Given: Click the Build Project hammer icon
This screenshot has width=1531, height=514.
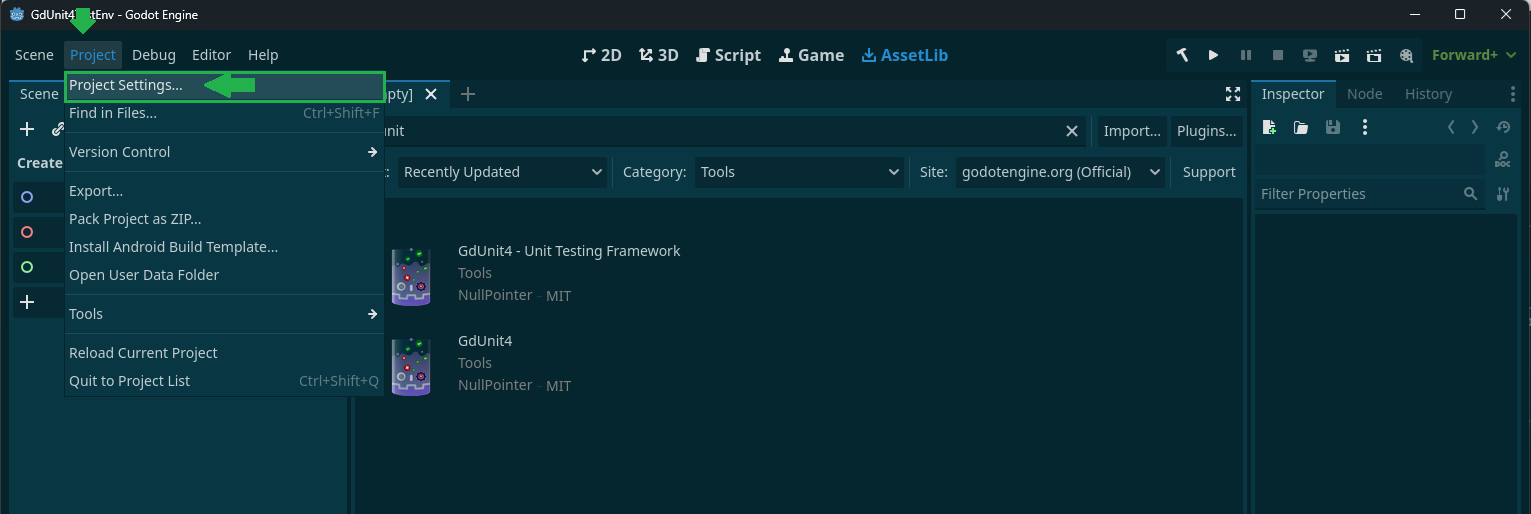Looking at the screenshot, I should (1182, 55).
